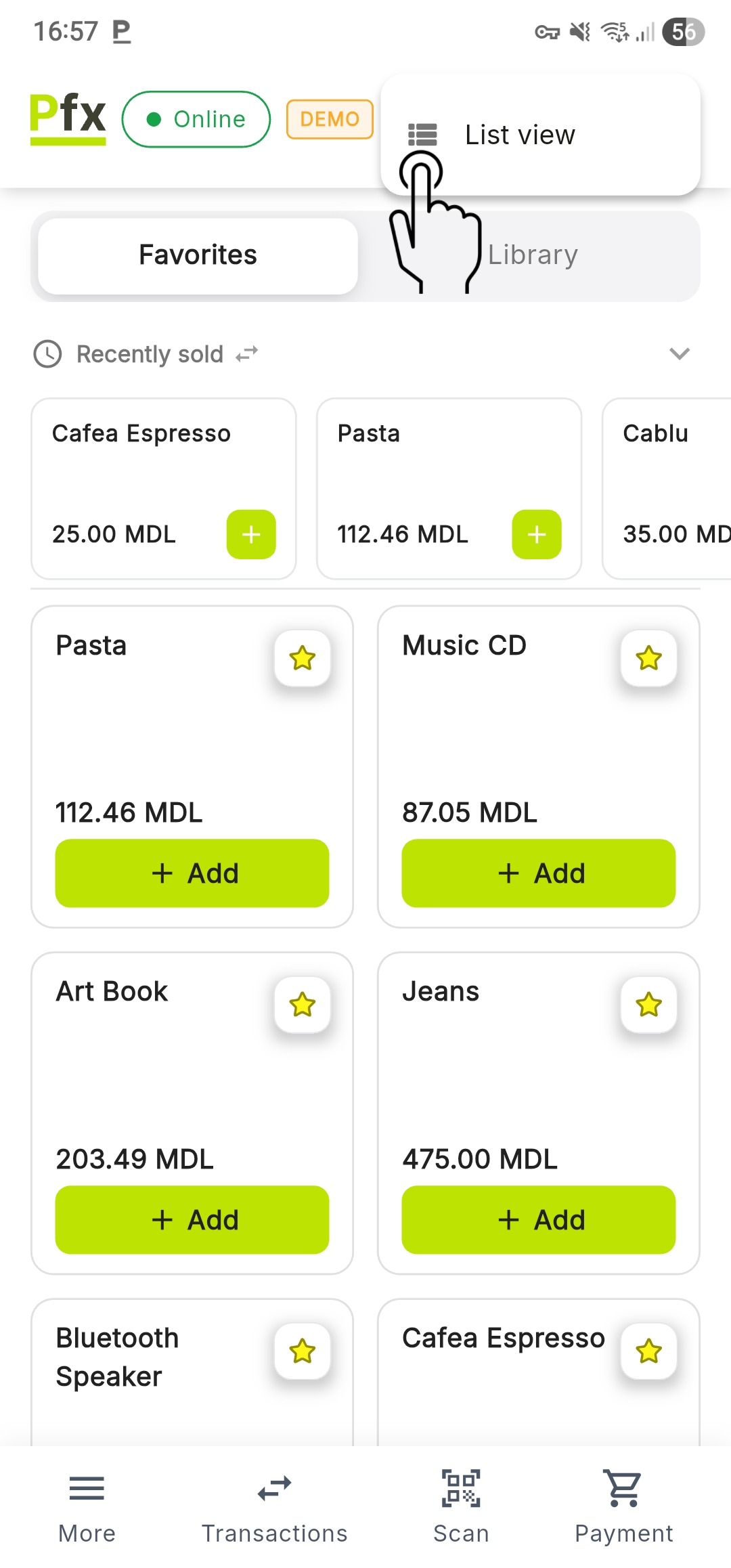The image size is (731, 1568).
Task: Launch the Scan QR code icon
Action: 461,1504
